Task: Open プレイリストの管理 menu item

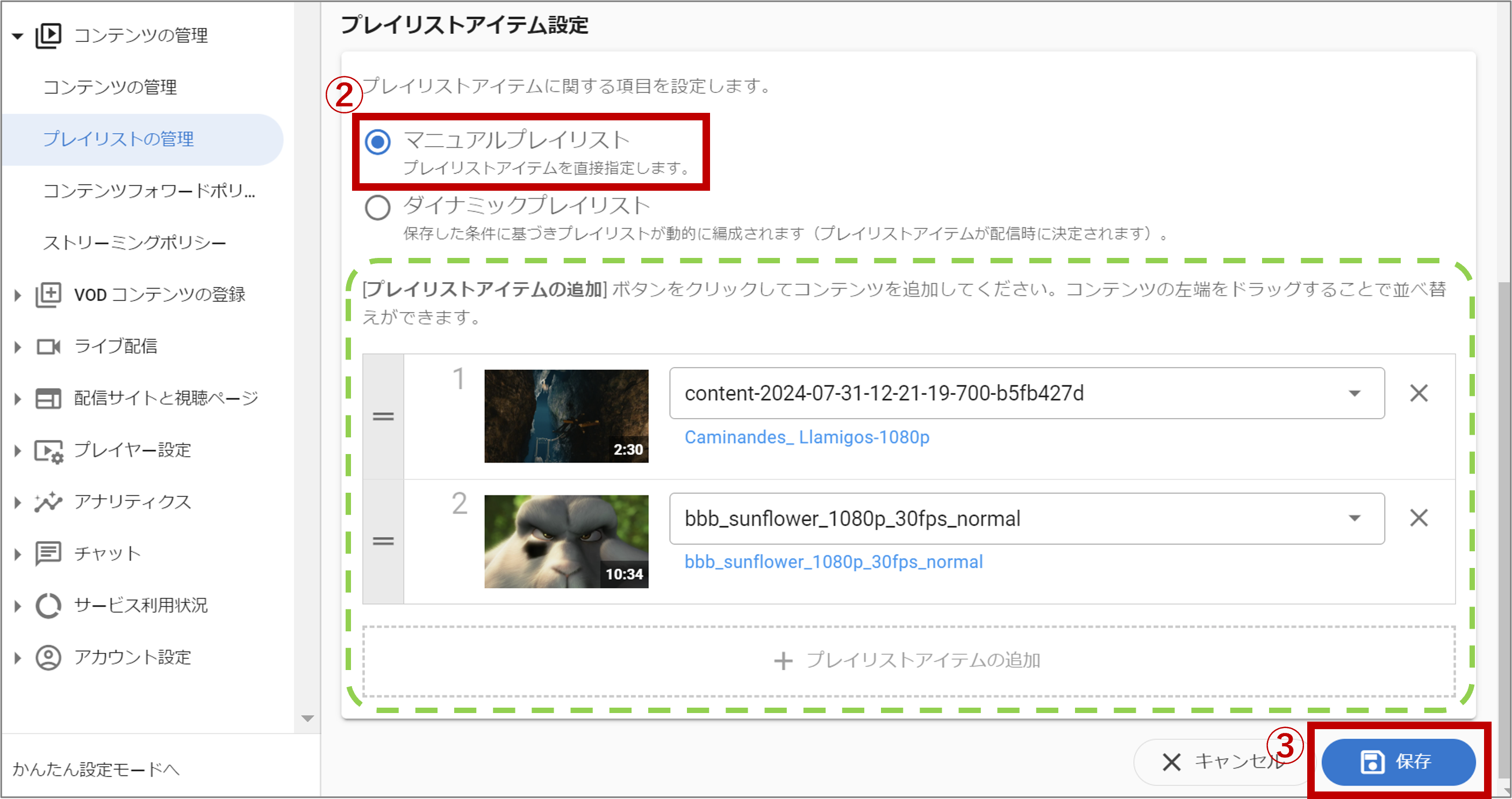Action: coord(119,139)
